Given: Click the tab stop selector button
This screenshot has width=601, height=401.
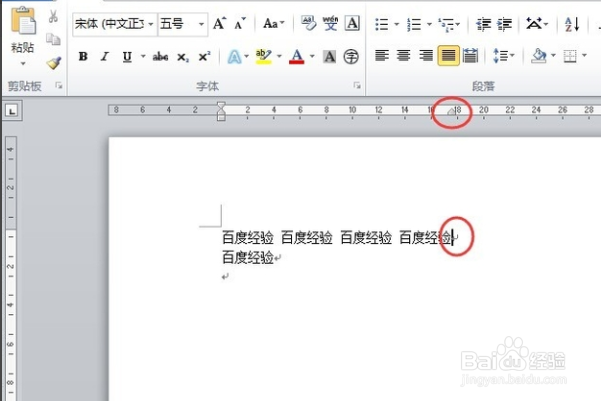Looking at the screenshot, I should coord(12,111).
